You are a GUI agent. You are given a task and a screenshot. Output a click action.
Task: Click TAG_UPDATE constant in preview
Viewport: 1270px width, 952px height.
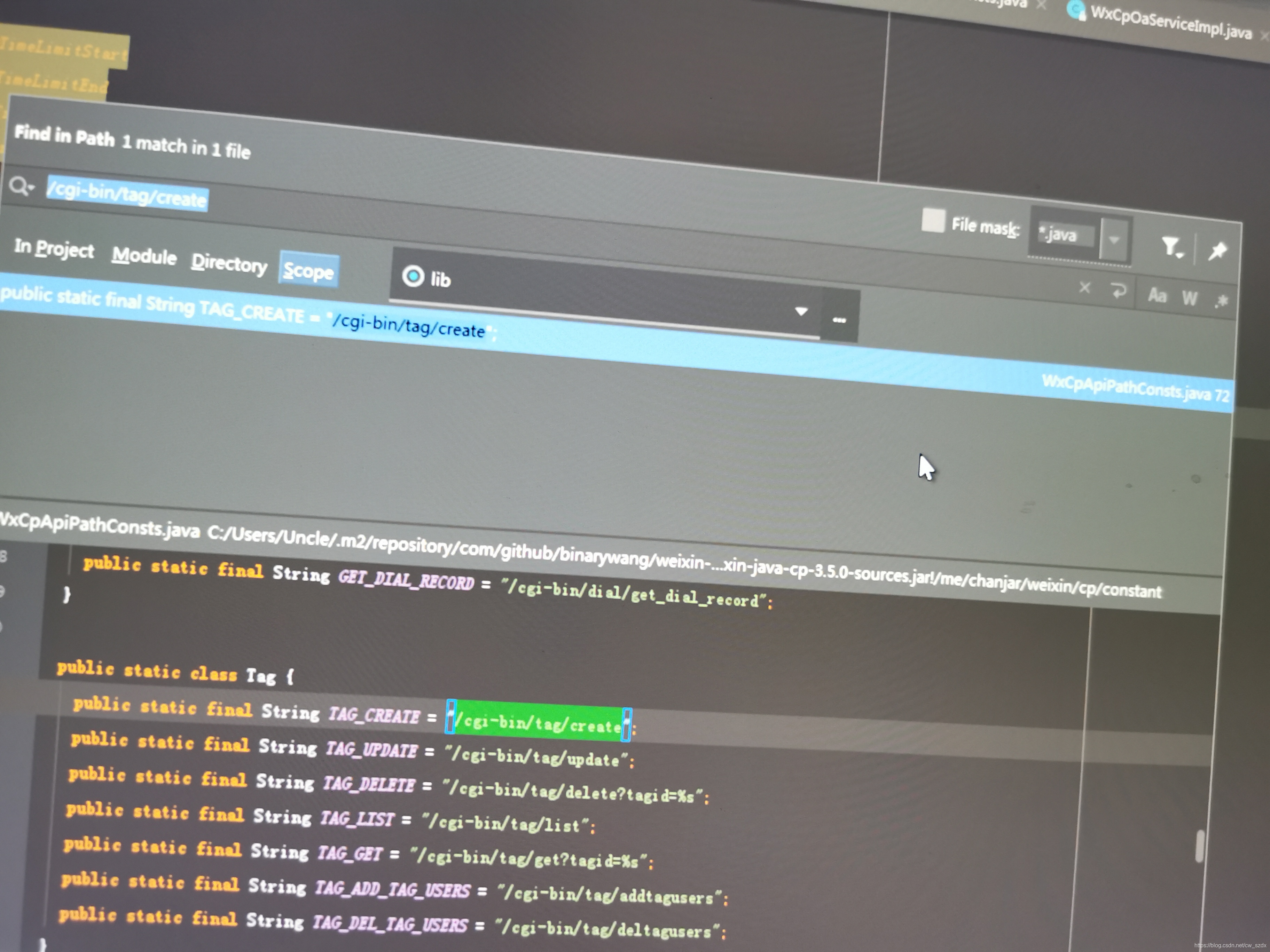click(x=372, y=750)
